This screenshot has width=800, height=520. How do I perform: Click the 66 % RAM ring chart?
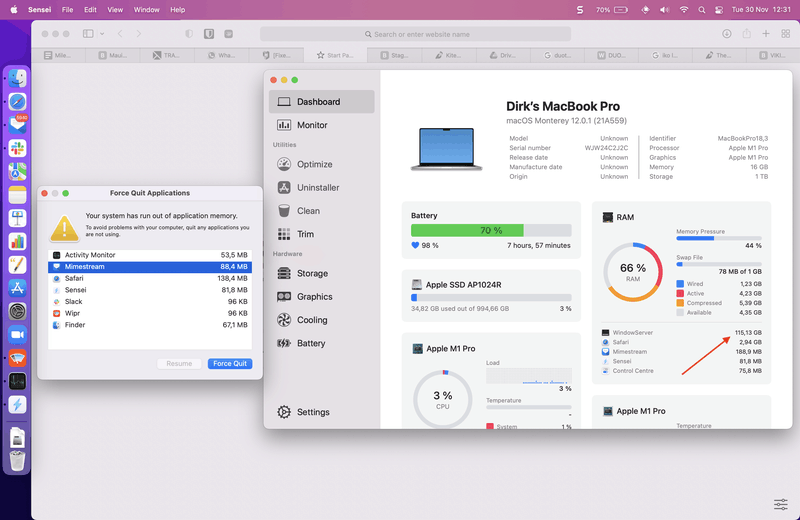tap(633, 272)
